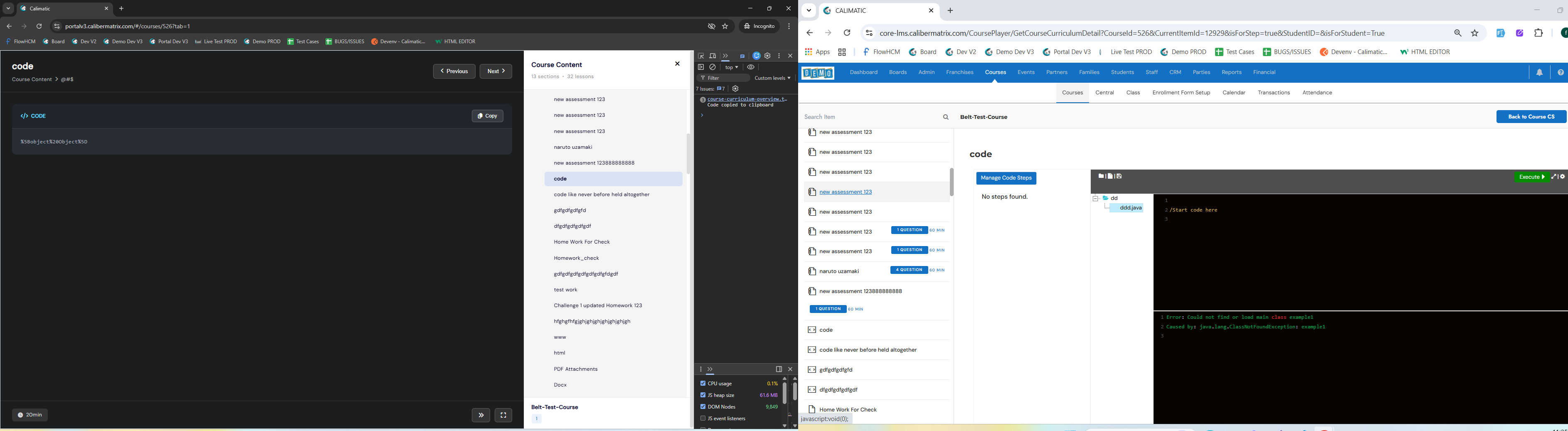Click the save file icon in code editor
Viewport: 1568px width, 431px height.
1119,177
